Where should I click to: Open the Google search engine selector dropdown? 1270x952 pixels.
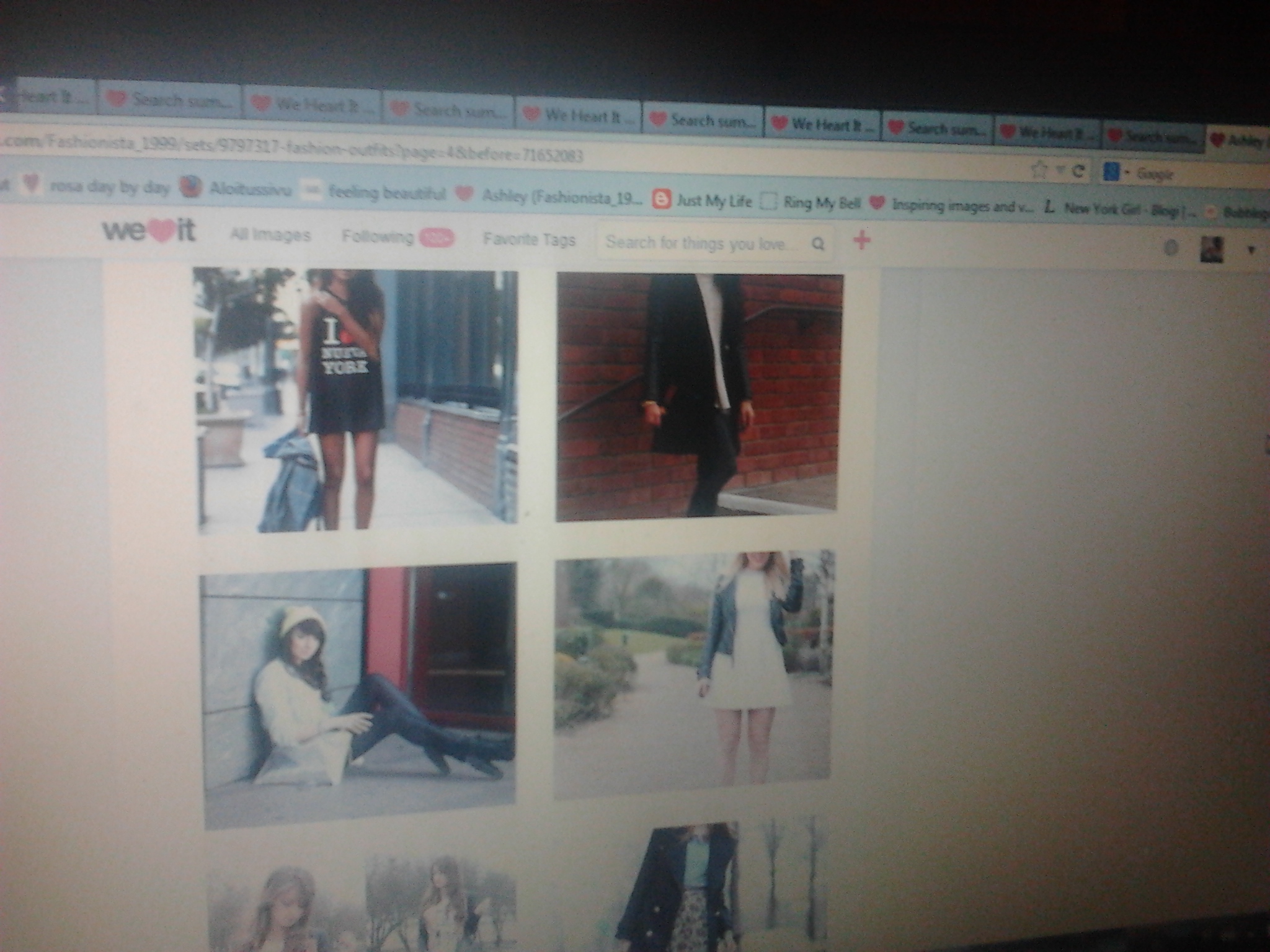point(1115,172)
